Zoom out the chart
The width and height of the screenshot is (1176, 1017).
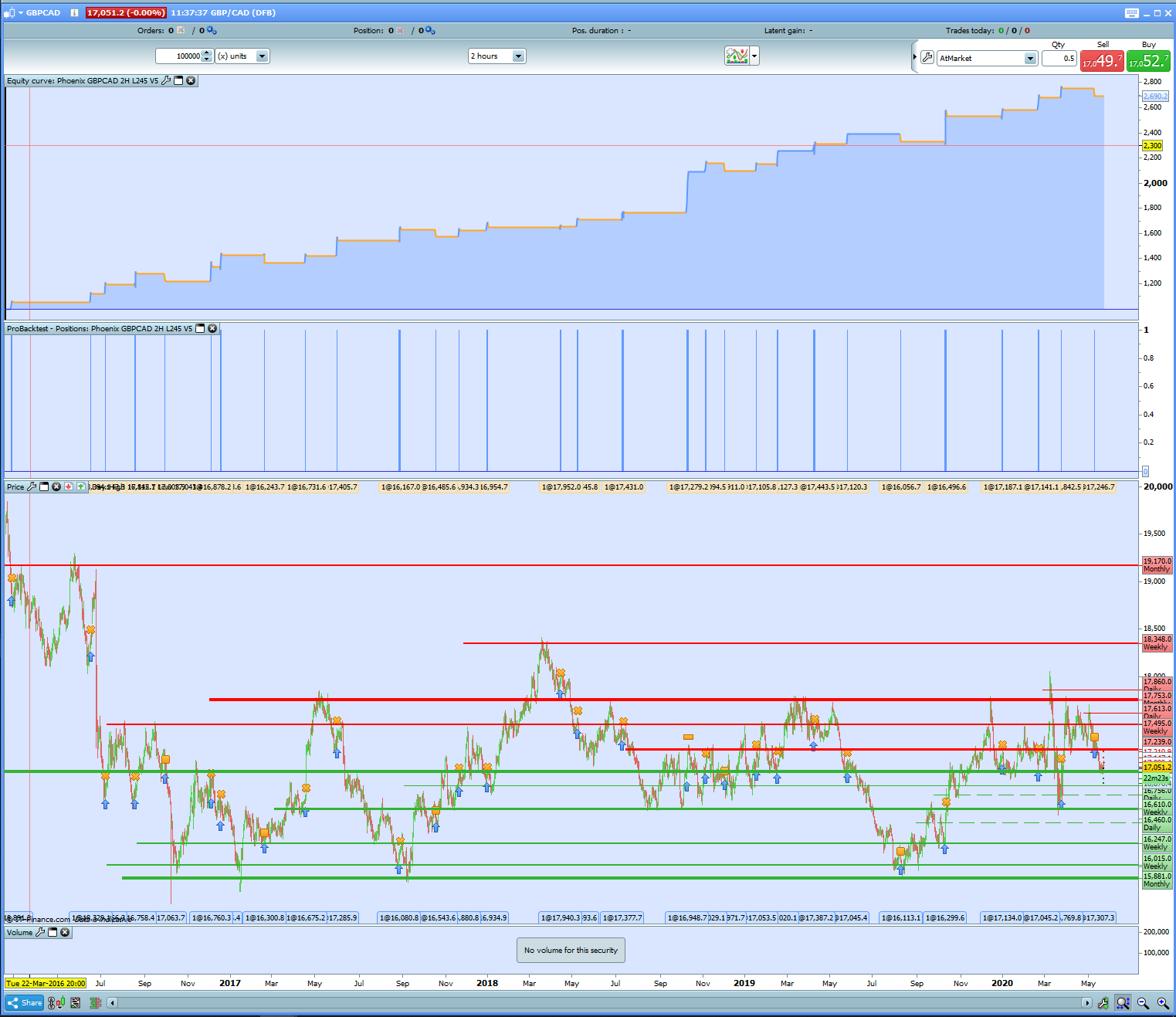click(x=1143, y=1003)
